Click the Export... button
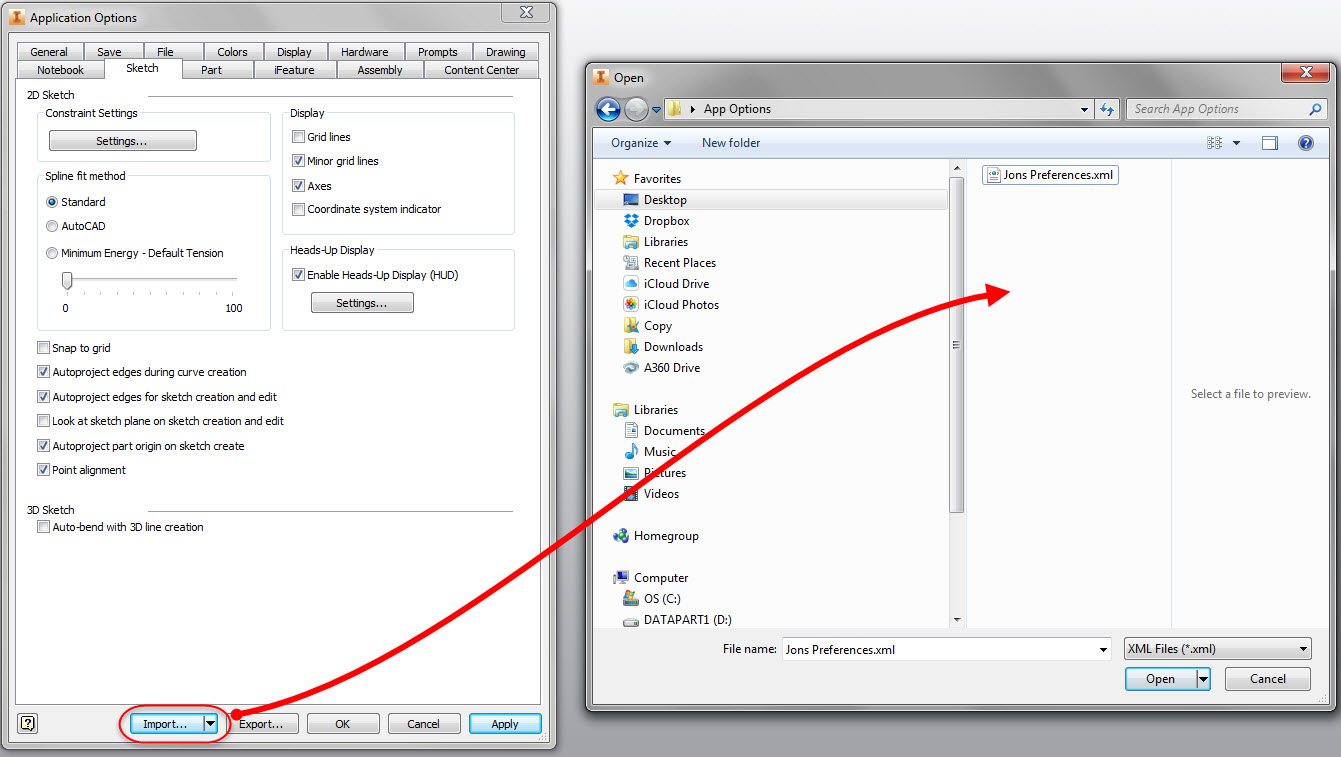The image size is (1341, 757). 263,723
